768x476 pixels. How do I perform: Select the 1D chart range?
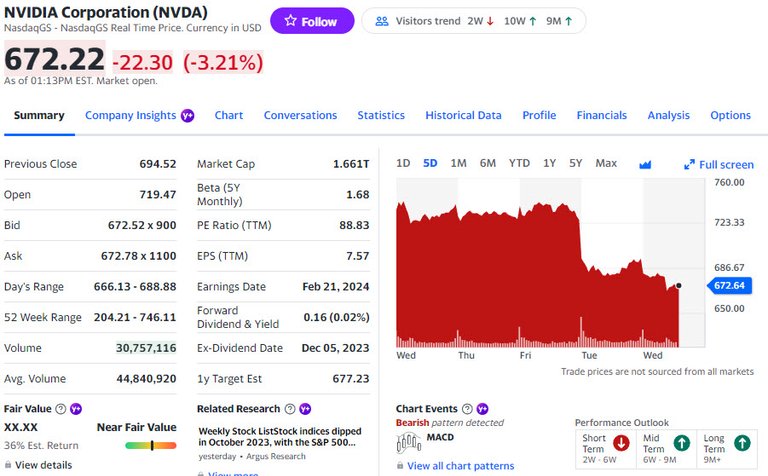pyautogui.click(x=403, y=163)
